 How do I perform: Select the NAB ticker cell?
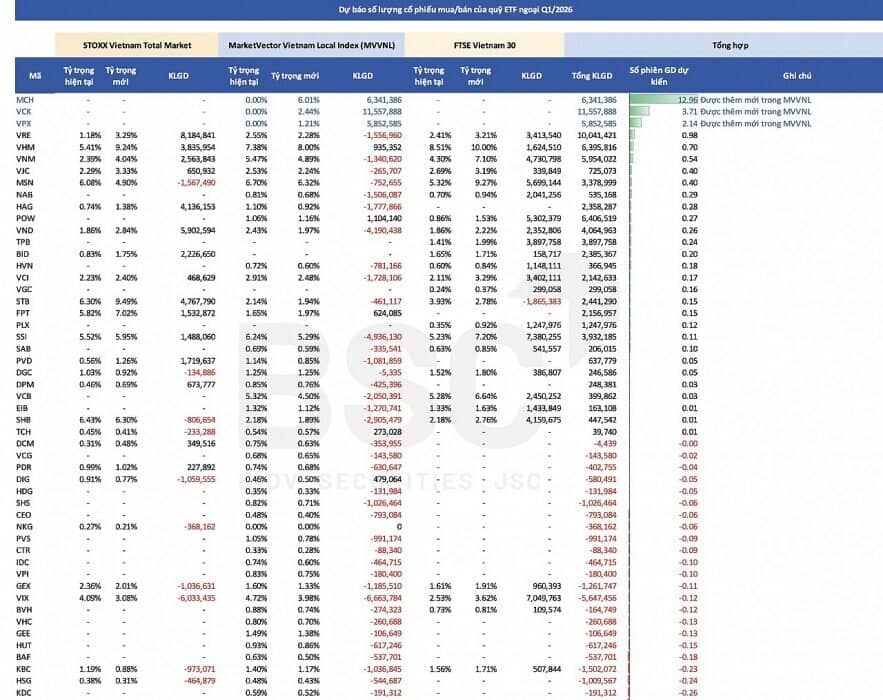tap(24, 194)
